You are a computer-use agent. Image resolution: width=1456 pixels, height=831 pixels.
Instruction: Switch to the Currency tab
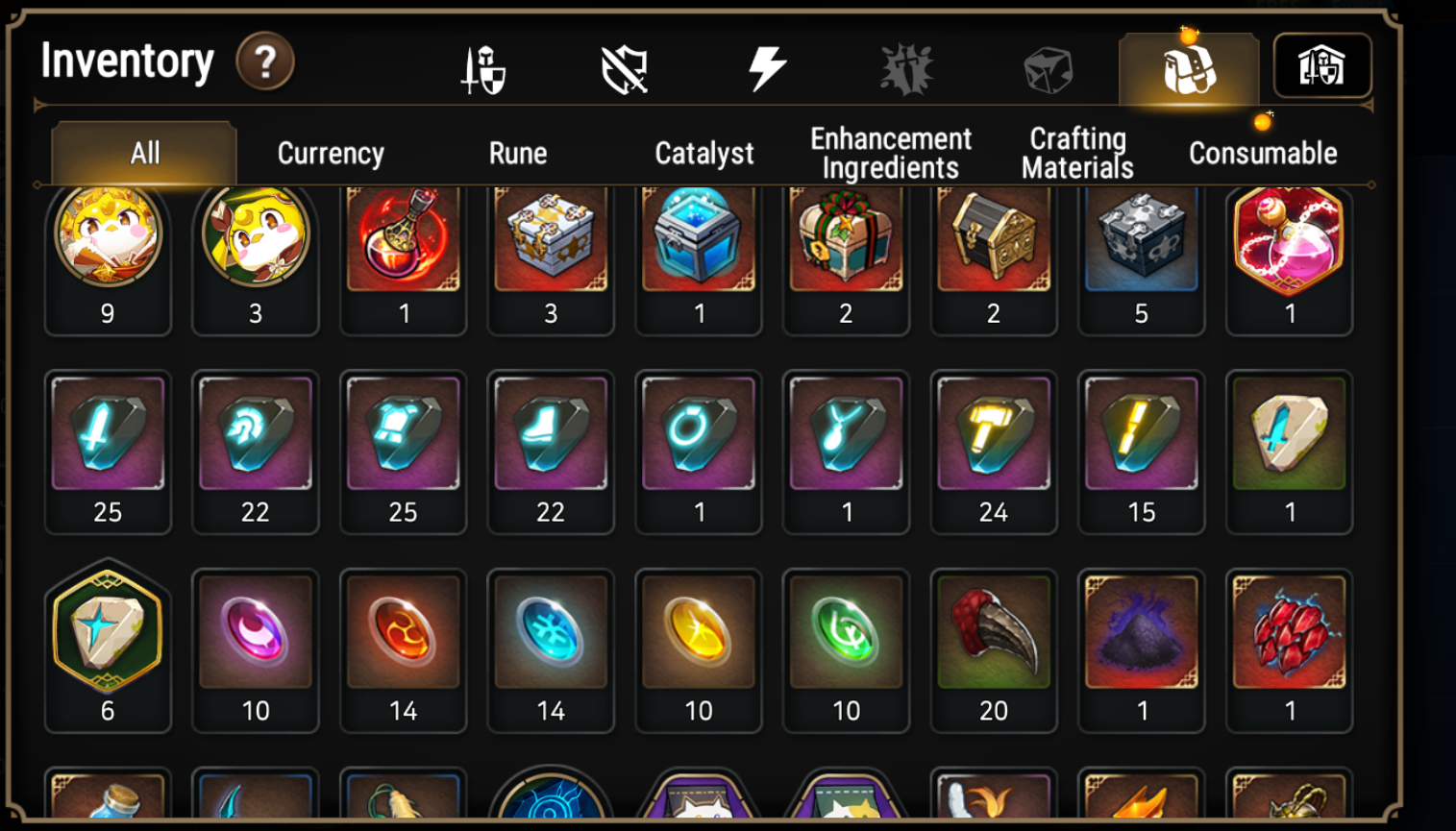331,154
